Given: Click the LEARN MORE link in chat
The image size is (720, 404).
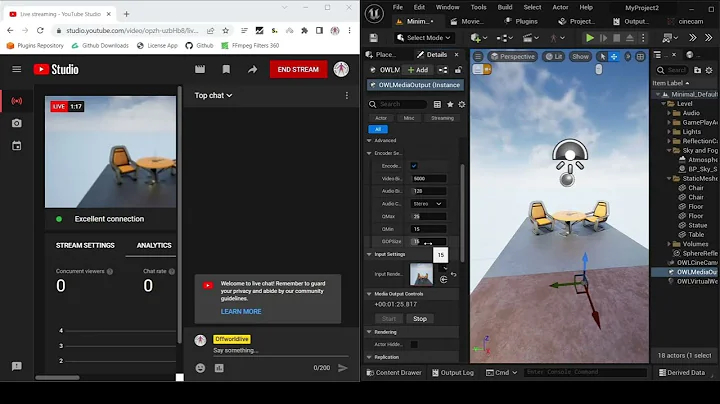Looking at the screenshot, I should (241, 311).
